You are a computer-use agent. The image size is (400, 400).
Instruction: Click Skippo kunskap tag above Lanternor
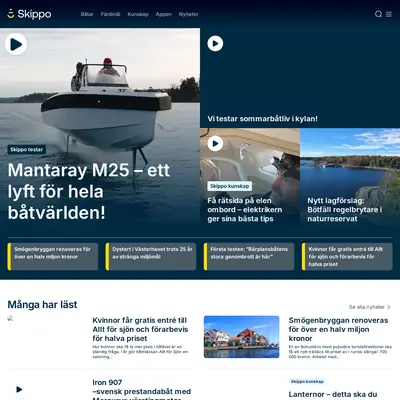307,381
